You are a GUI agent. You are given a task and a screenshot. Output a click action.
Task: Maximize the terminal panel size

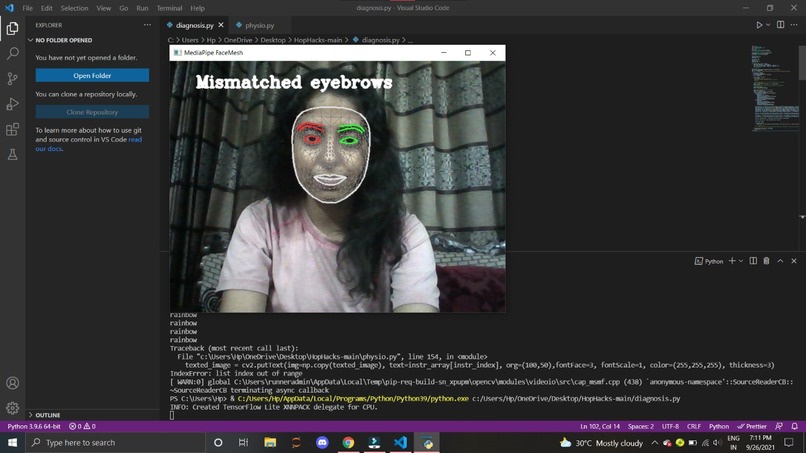(x=780, y=261)
